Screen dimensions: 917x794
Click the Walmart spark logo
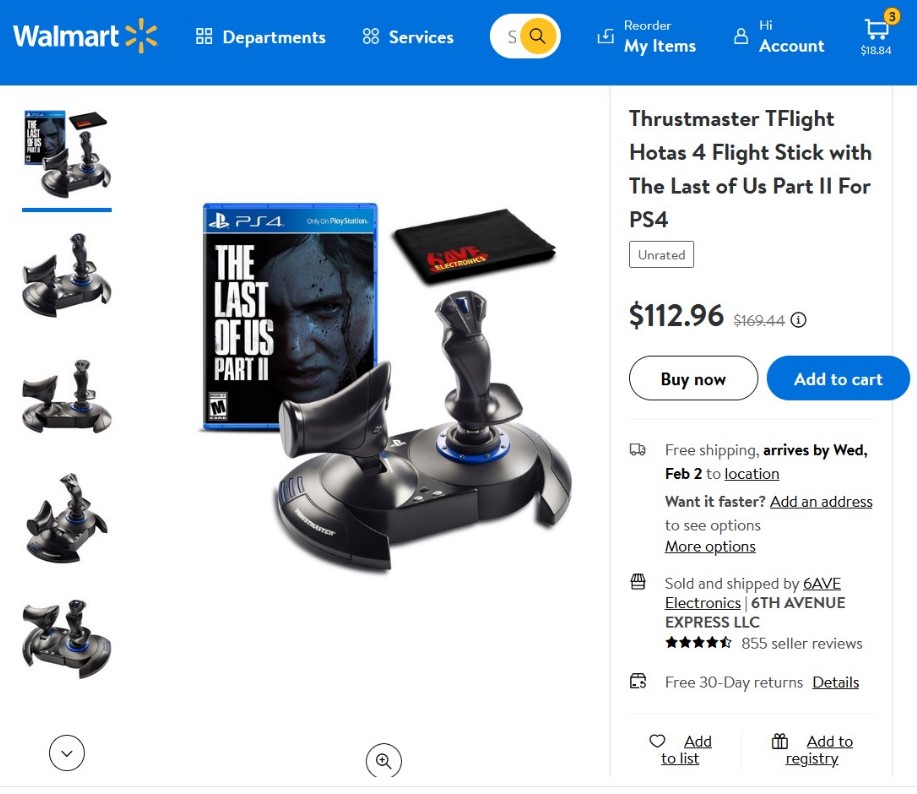pyautogui.click(x=141, y=36)
